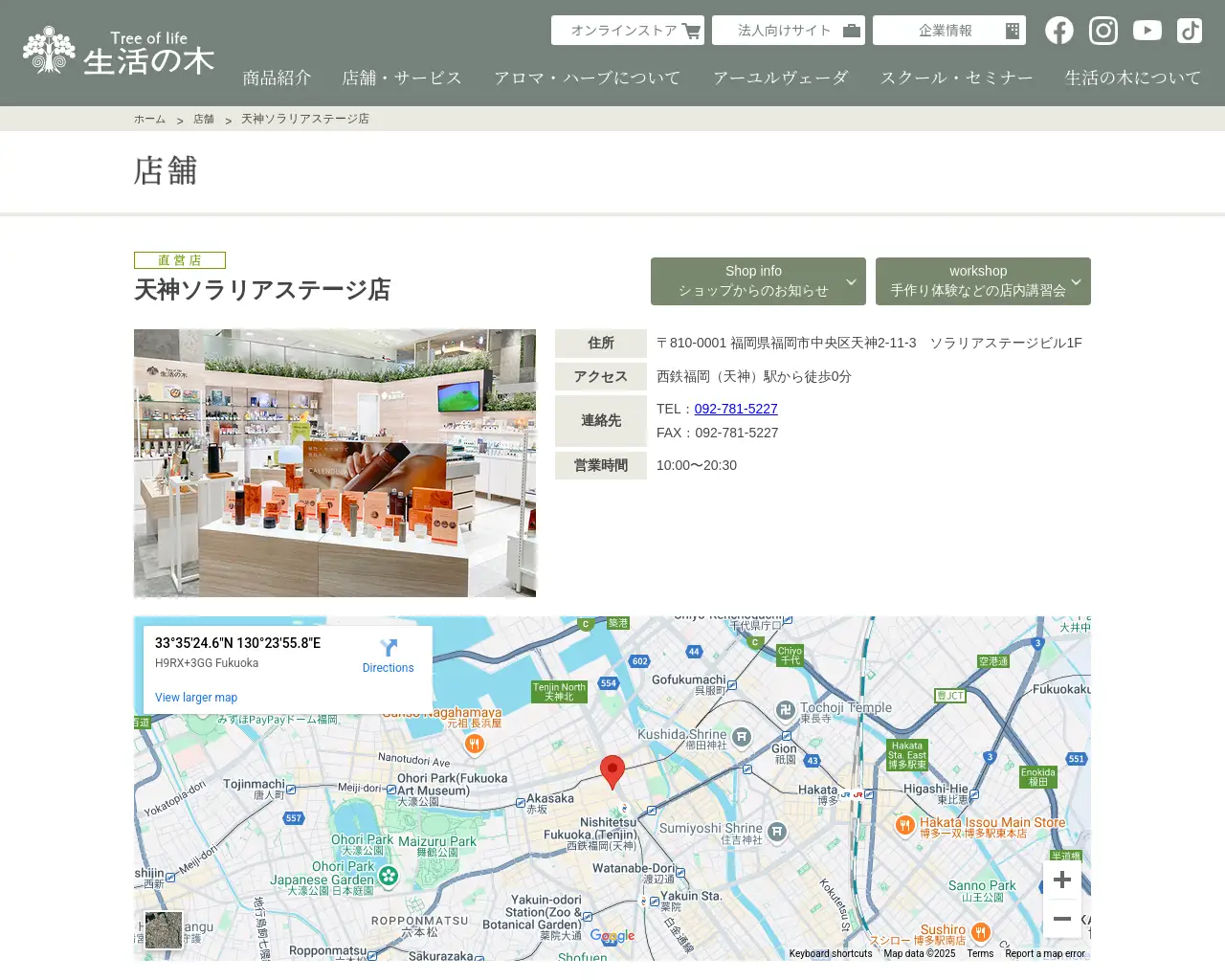This screenshot has height=980, width=1225.
Task: Click the 企業情報 button
Action: [x=948, y=30]
